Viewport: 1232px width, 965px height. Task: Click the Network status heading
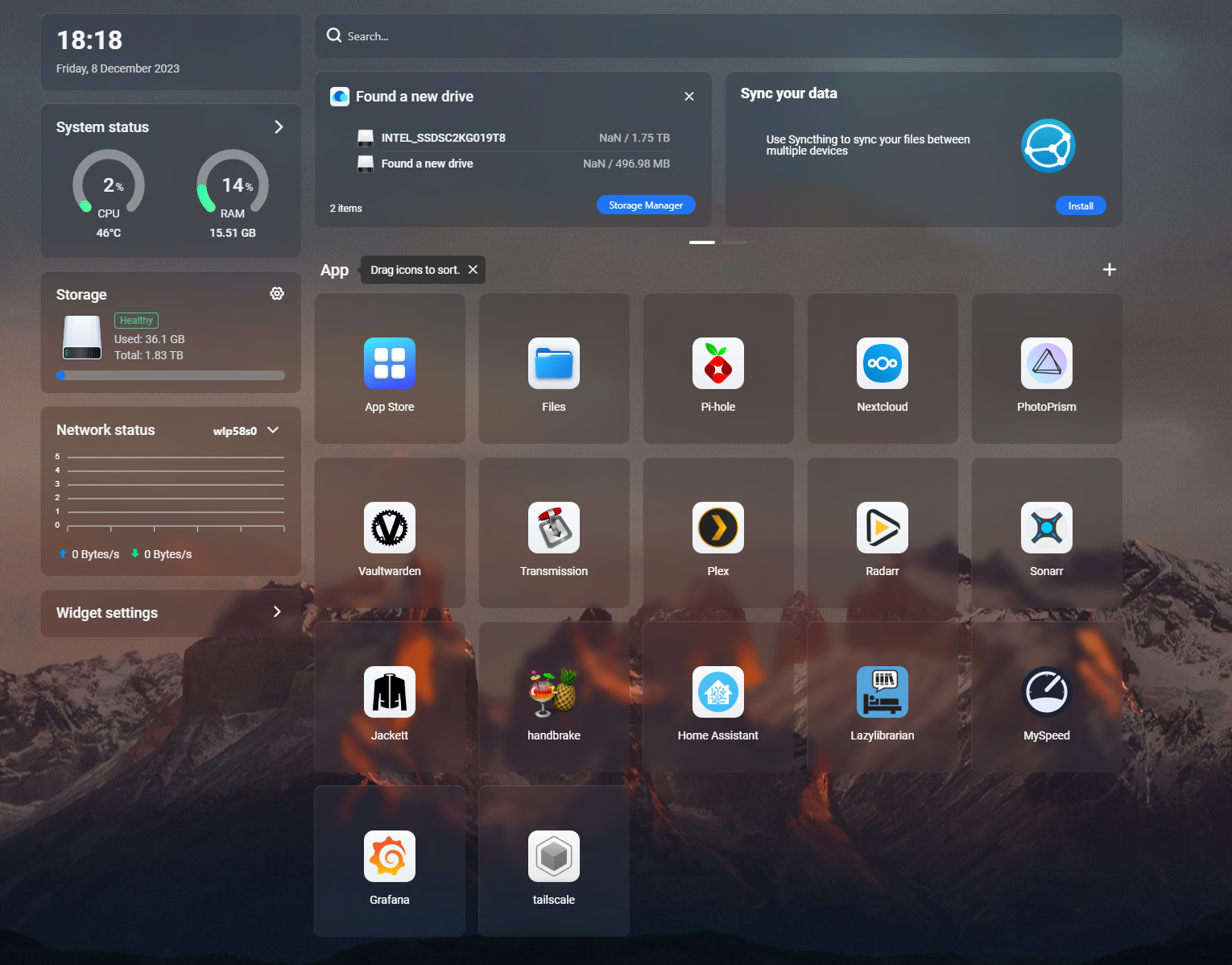tap(105, 430)
